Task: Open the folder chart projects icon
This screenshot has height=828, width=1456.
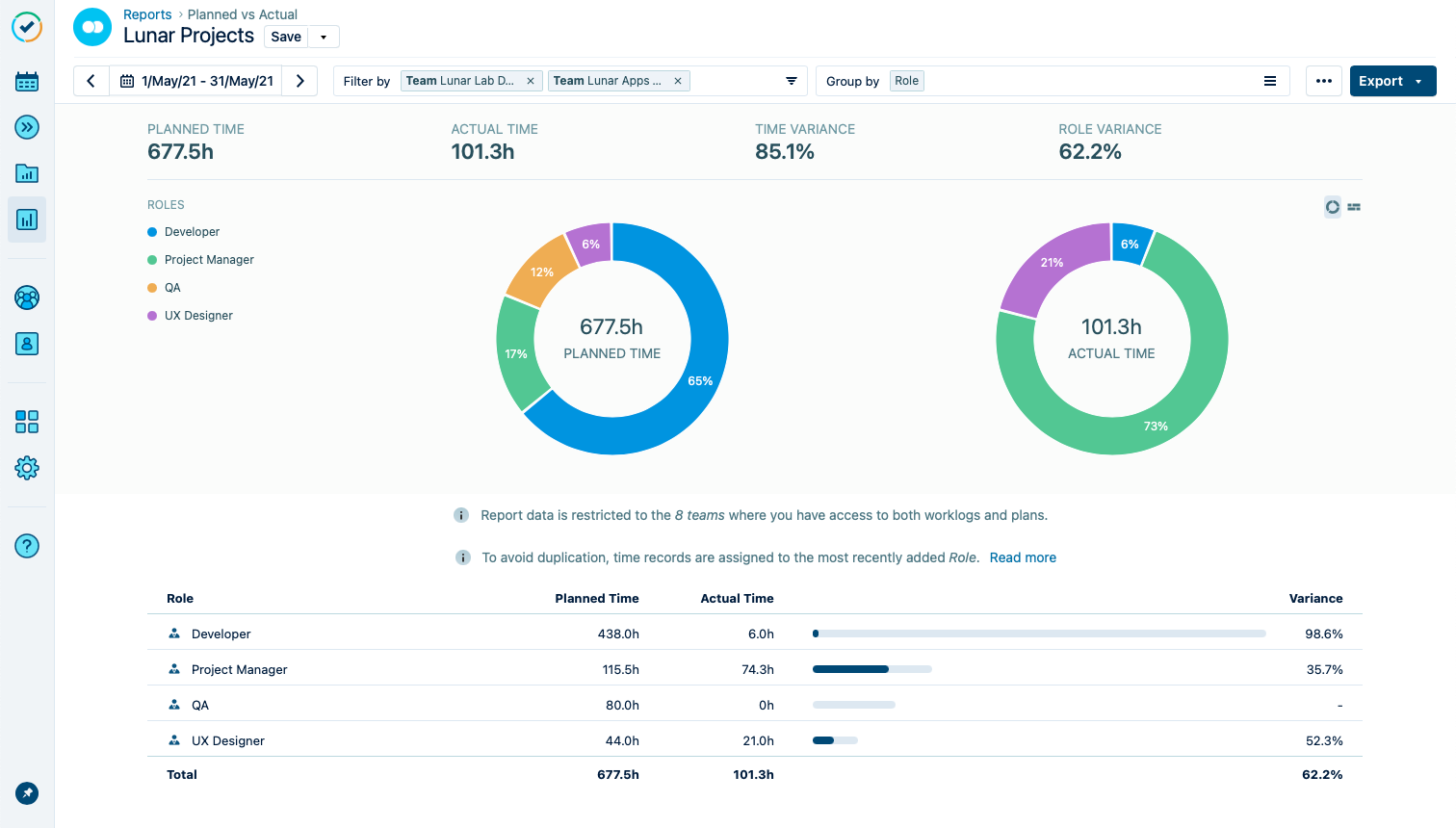Action: pyautogui.click(x=27, y=173)
